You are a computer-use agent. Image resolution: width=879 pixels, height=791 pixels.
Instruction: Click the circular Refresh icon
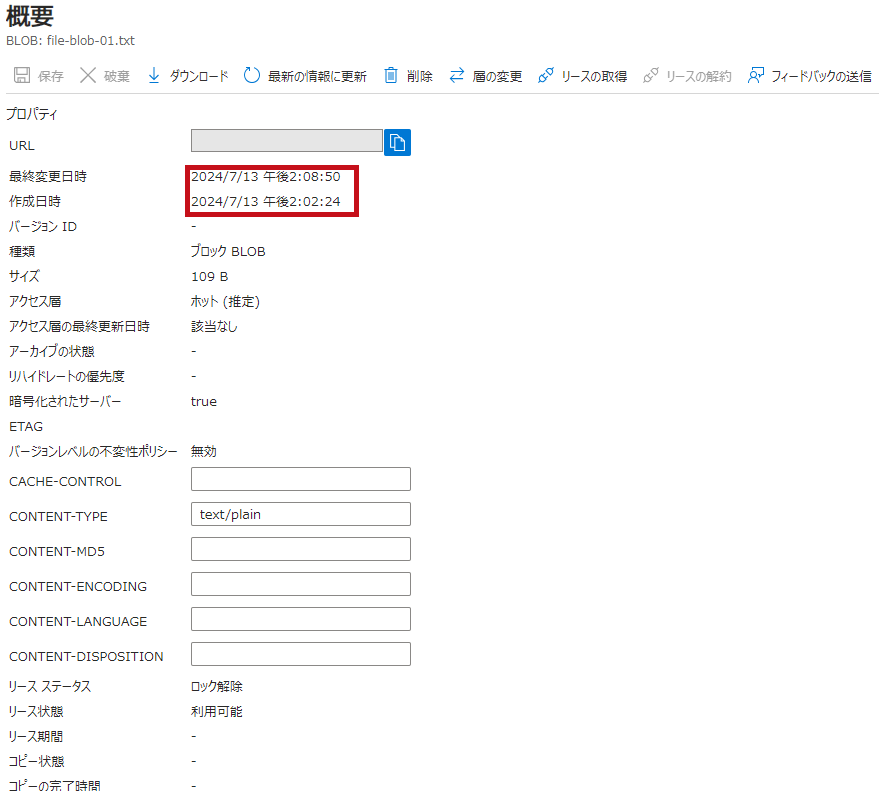[x=252, y=75]
